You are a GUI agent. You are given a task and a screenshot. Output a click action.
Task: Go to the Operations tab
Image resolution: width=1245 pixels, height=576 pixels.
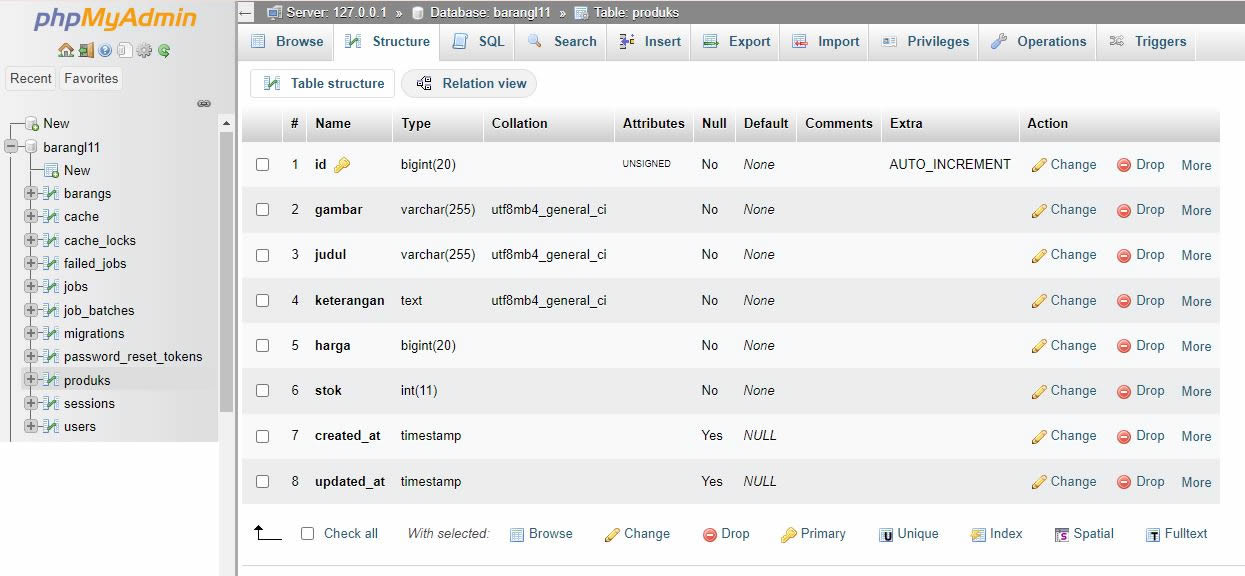(x=1038, y=42)
